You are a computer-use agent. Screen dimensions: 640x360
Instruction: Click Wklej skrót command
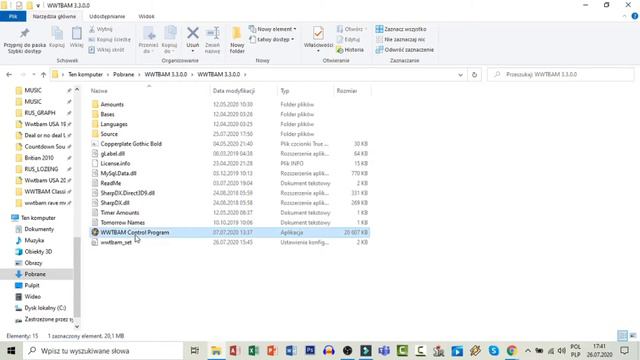pos(106,50)
